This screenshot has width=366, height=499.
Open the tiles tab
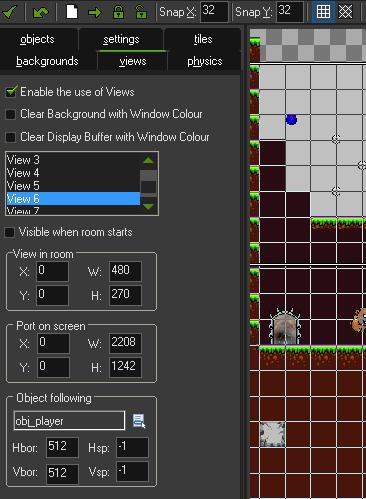[x=203, y=39]
